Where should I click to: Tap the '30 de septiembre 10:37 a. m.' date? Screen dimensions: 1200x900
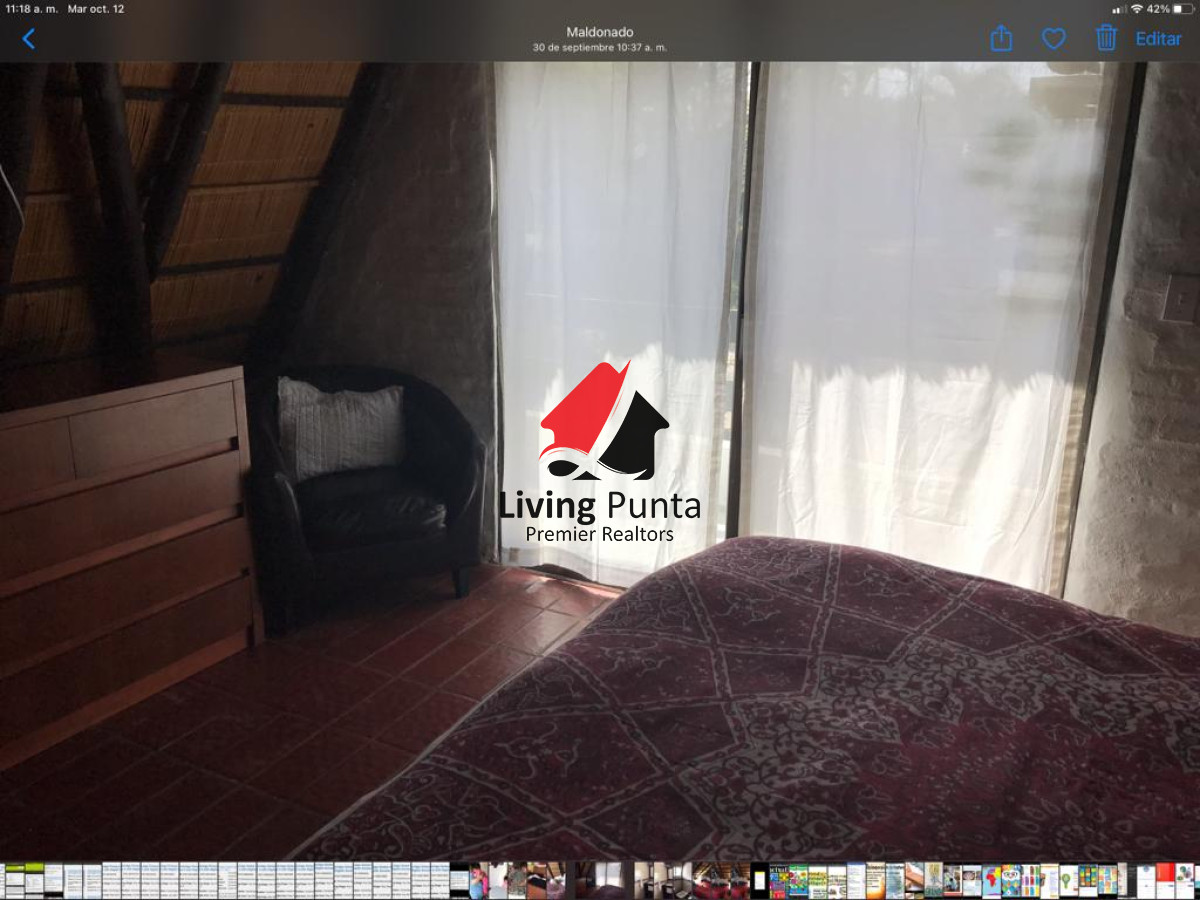point(599,47)
